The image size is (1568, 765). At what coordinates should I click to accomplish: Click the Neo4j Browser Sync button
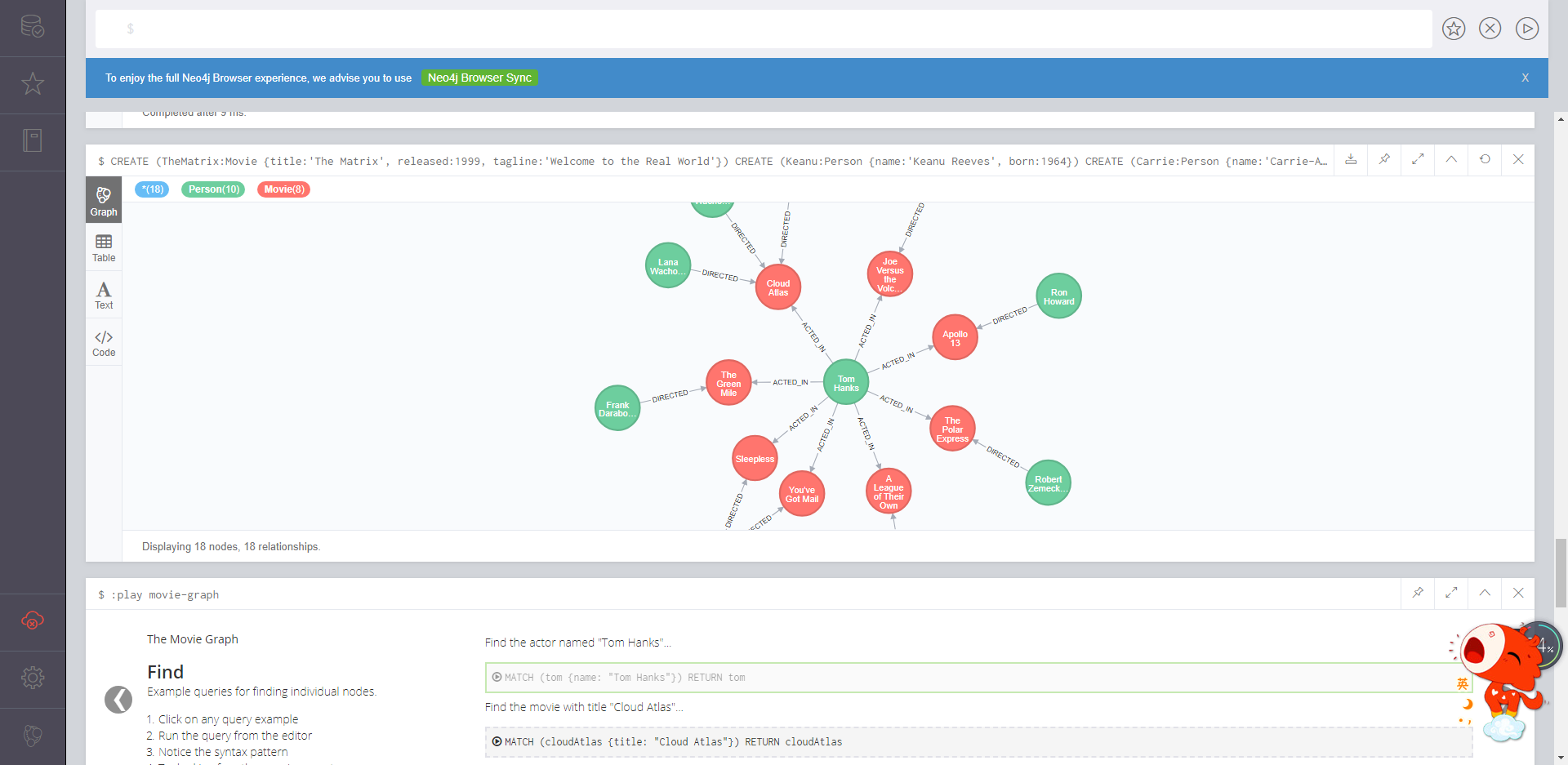479,78
